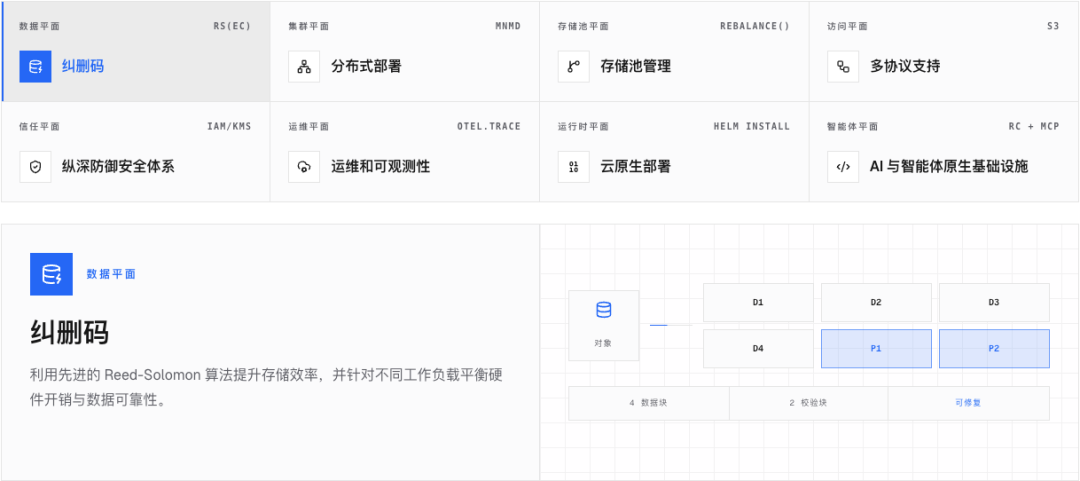Open the 纵深防御安全体系 tab

(136, 152)
